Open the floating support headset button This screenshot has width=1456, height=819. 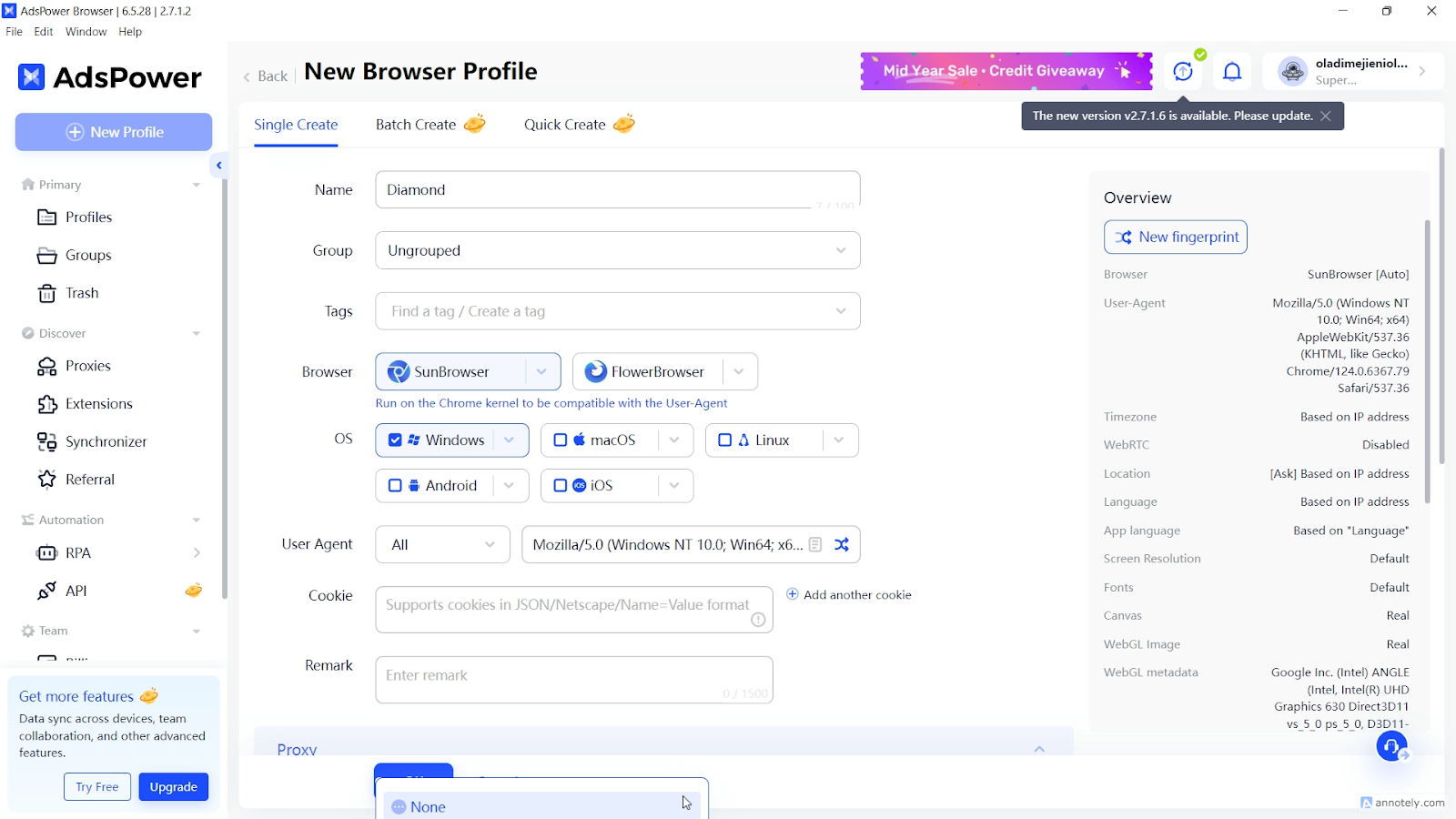pos(1391,747)
